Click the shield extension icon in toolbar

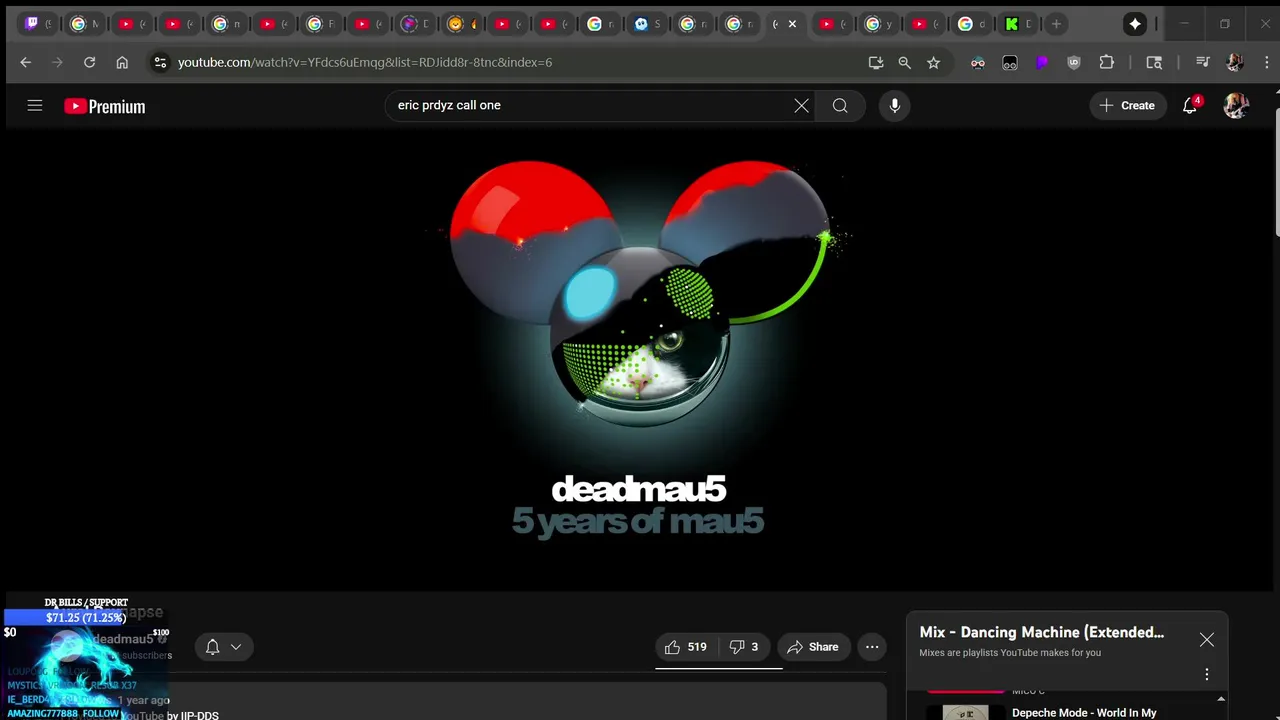click(x=1074, y=62)
